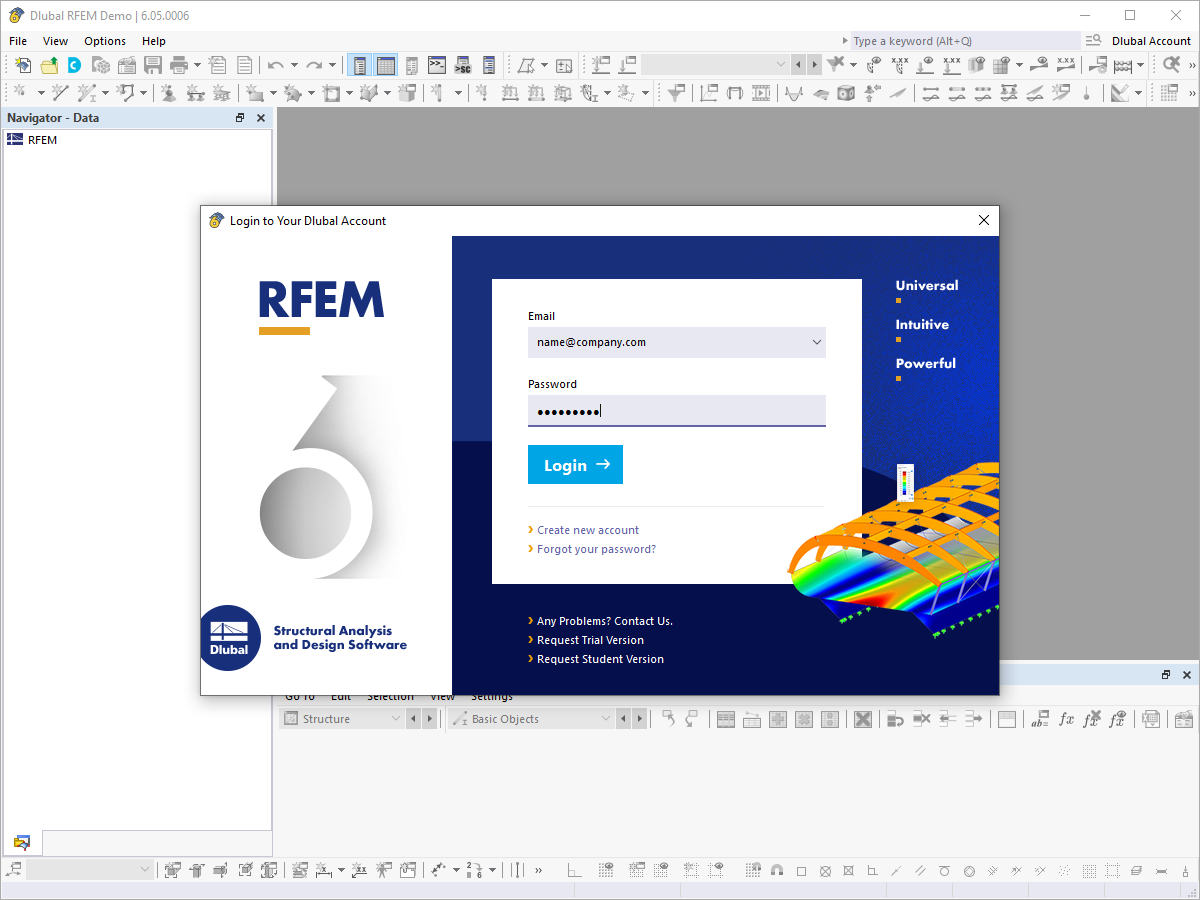The height and width of the screenshot is (900, 1200).
Task: Click the animation filmstrip icon
Action: point(761,93)
